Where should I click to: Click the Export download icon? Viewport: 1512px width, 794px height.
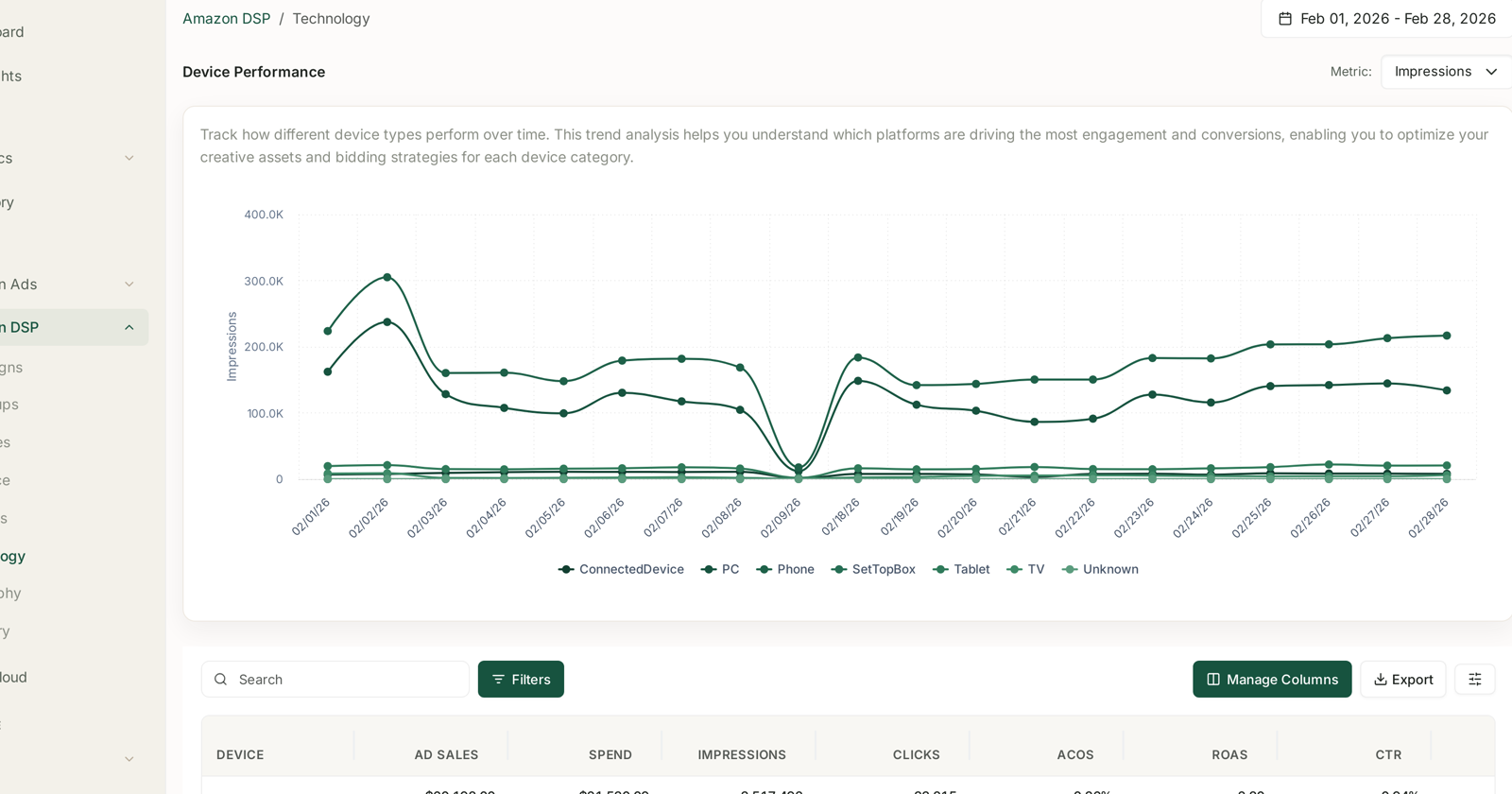(1380, 680)
